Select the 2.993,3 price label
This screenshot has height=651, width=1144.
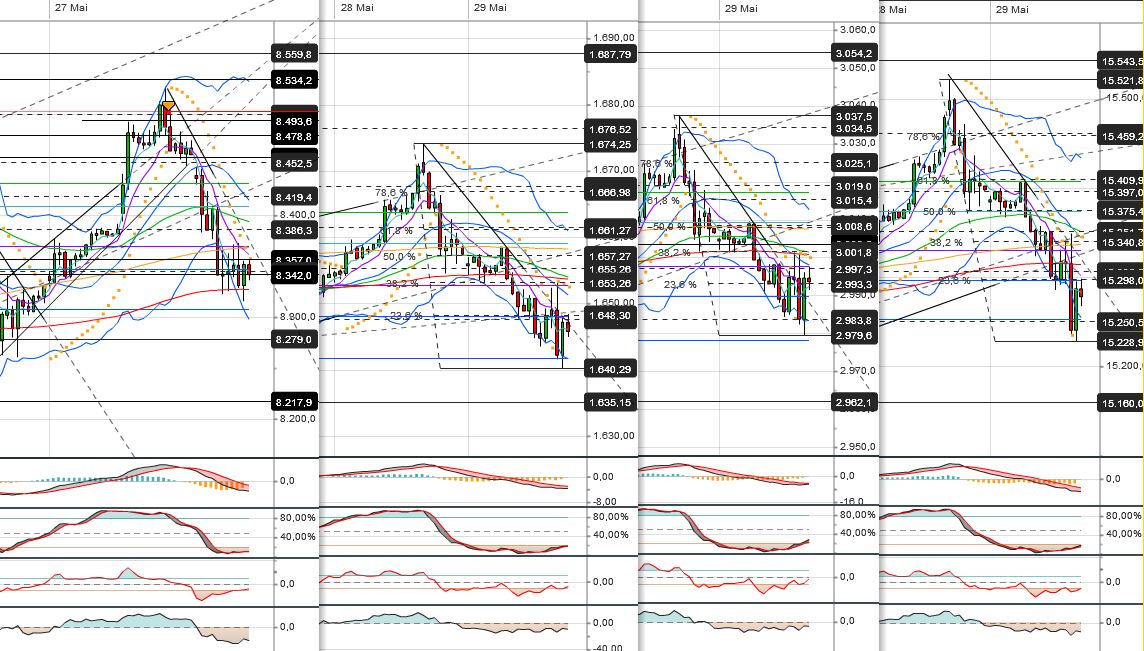click(854, 284)
